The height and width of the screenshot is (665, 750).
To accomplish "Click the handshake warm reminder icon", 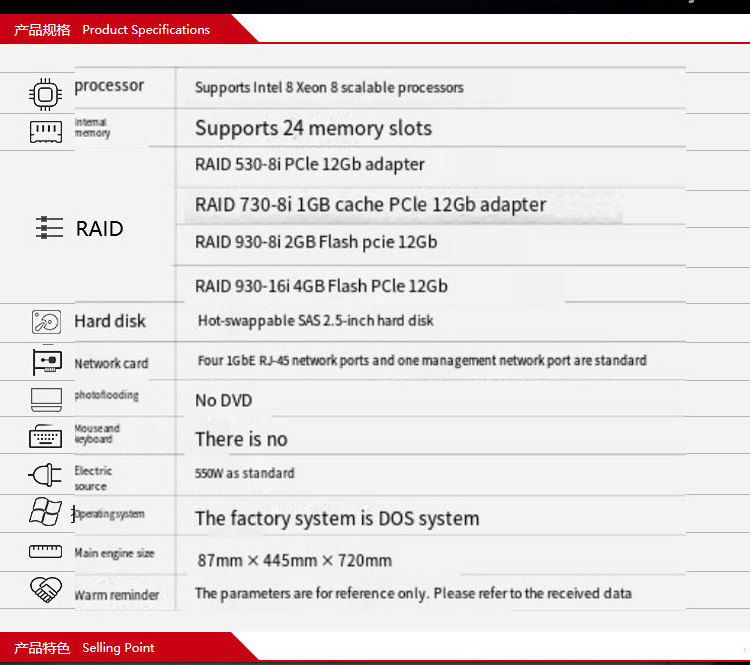I will (x=46, y=590).
